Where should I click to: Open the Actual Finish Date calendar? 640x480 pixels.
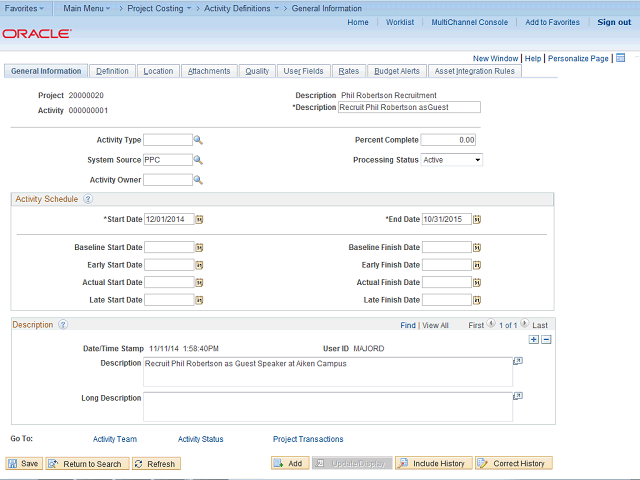pyautogui.click(x=477, y=282)
